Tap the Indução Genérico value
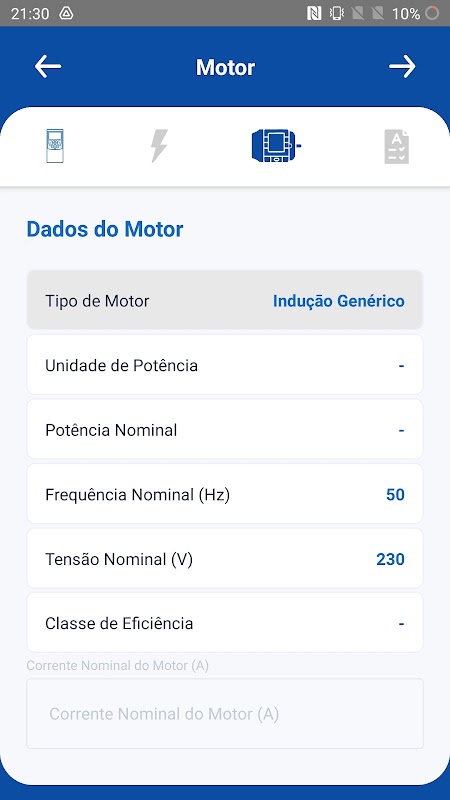This screenshot has width=450, height=800. pos(339,301)
